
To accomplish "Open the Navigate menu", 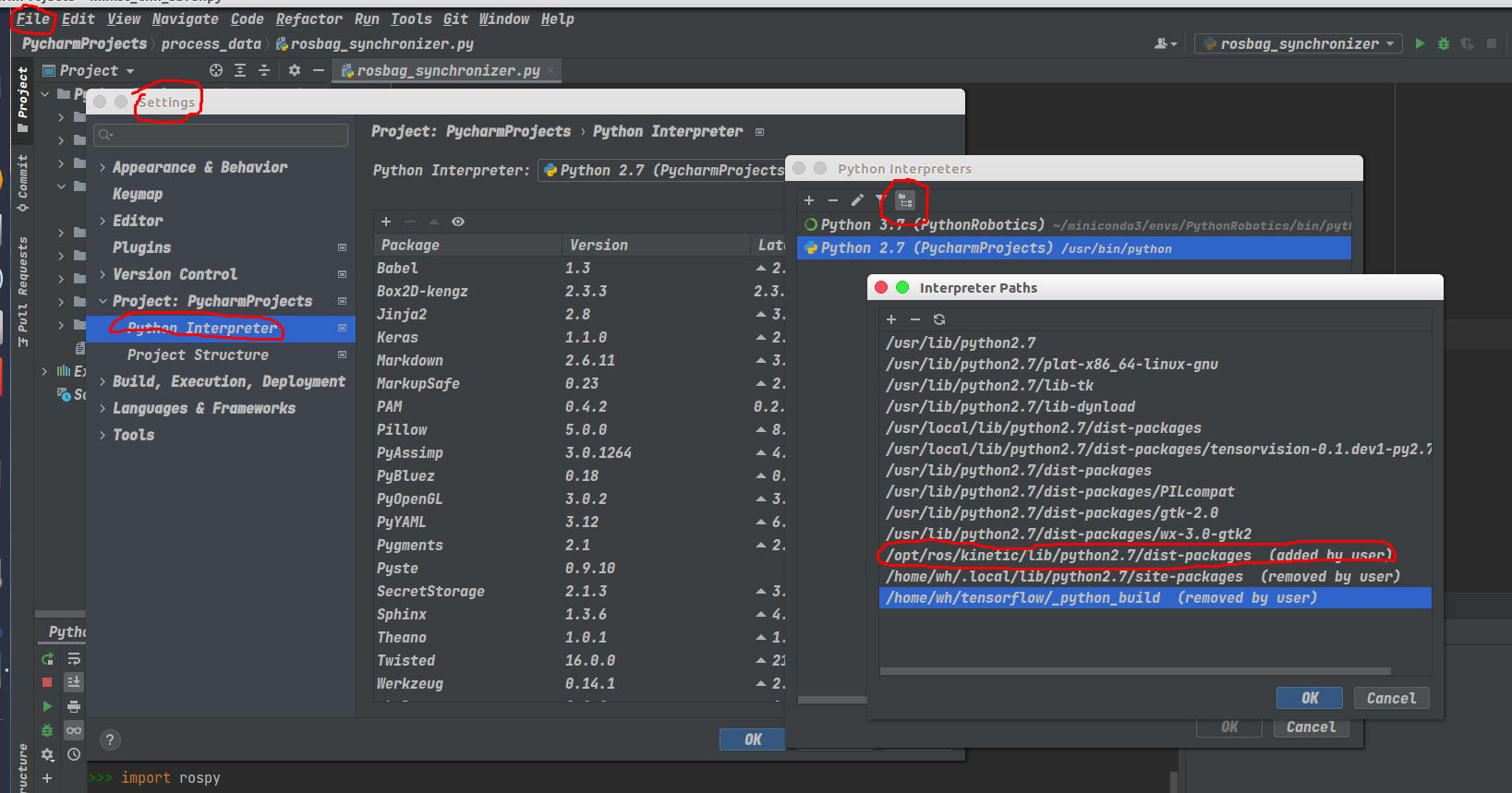I will tap(185, 18).
